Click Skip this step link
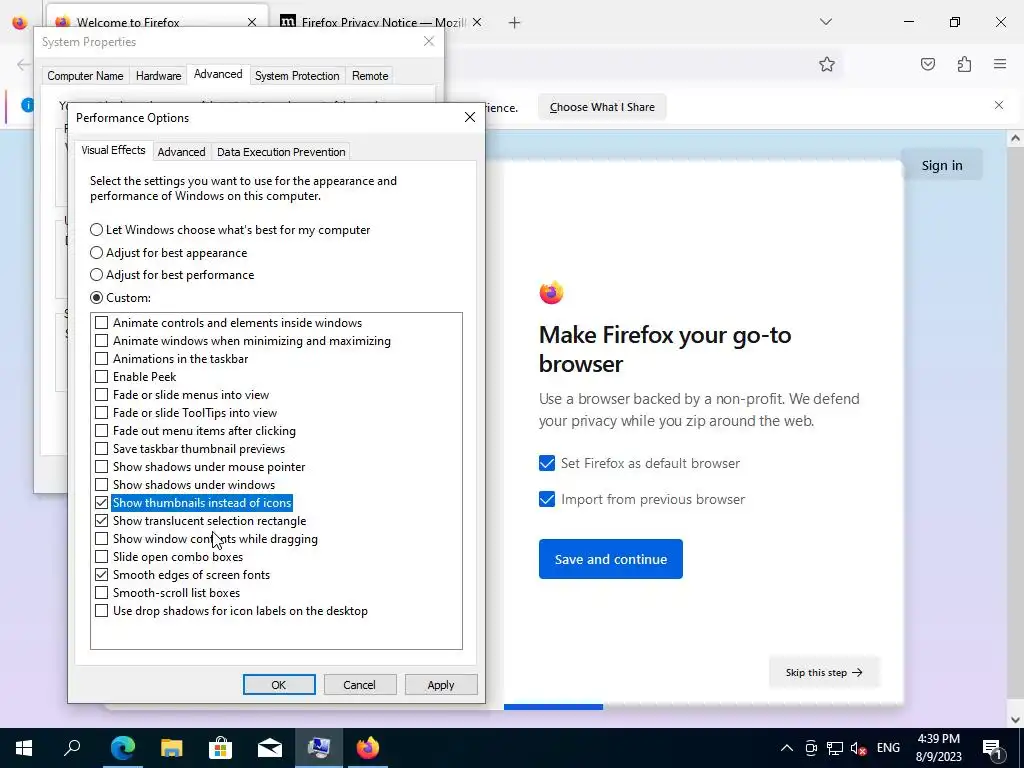The height and width of the screenshot is (768, 1024). [824, 672]
